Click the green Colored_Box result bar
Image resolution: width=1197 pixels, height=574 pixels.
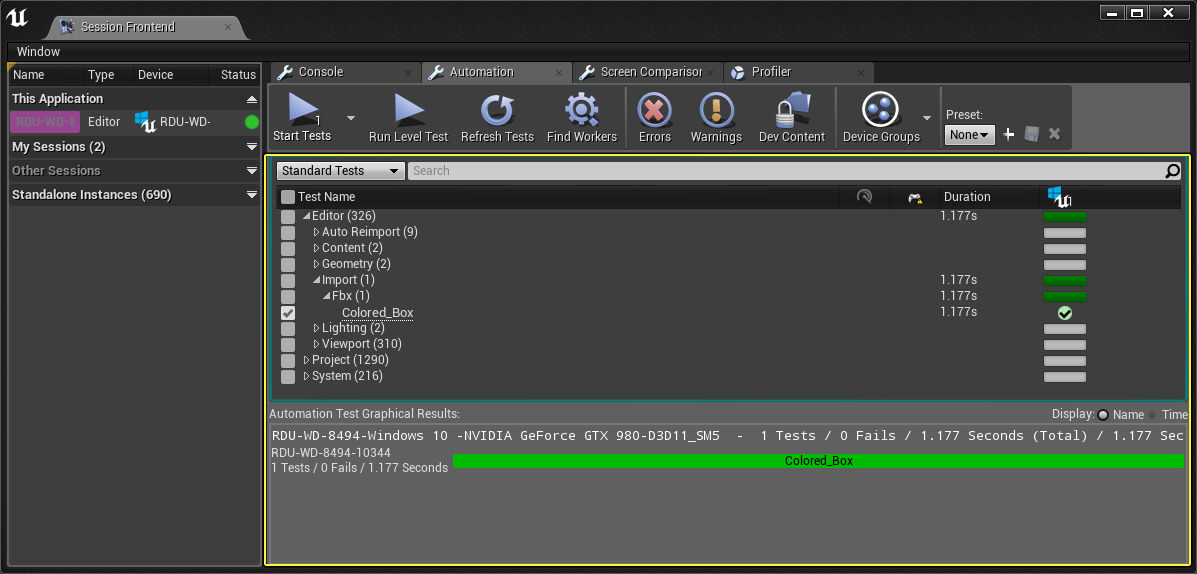click(x=817, y=461)
